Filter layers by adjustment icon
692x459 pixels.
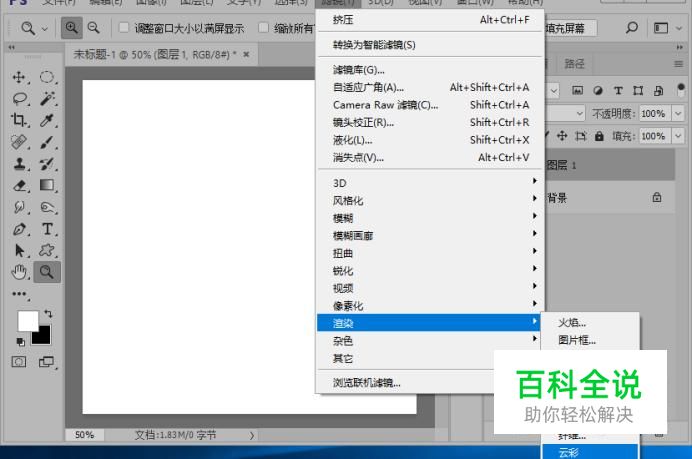click(x=598, y=90)
